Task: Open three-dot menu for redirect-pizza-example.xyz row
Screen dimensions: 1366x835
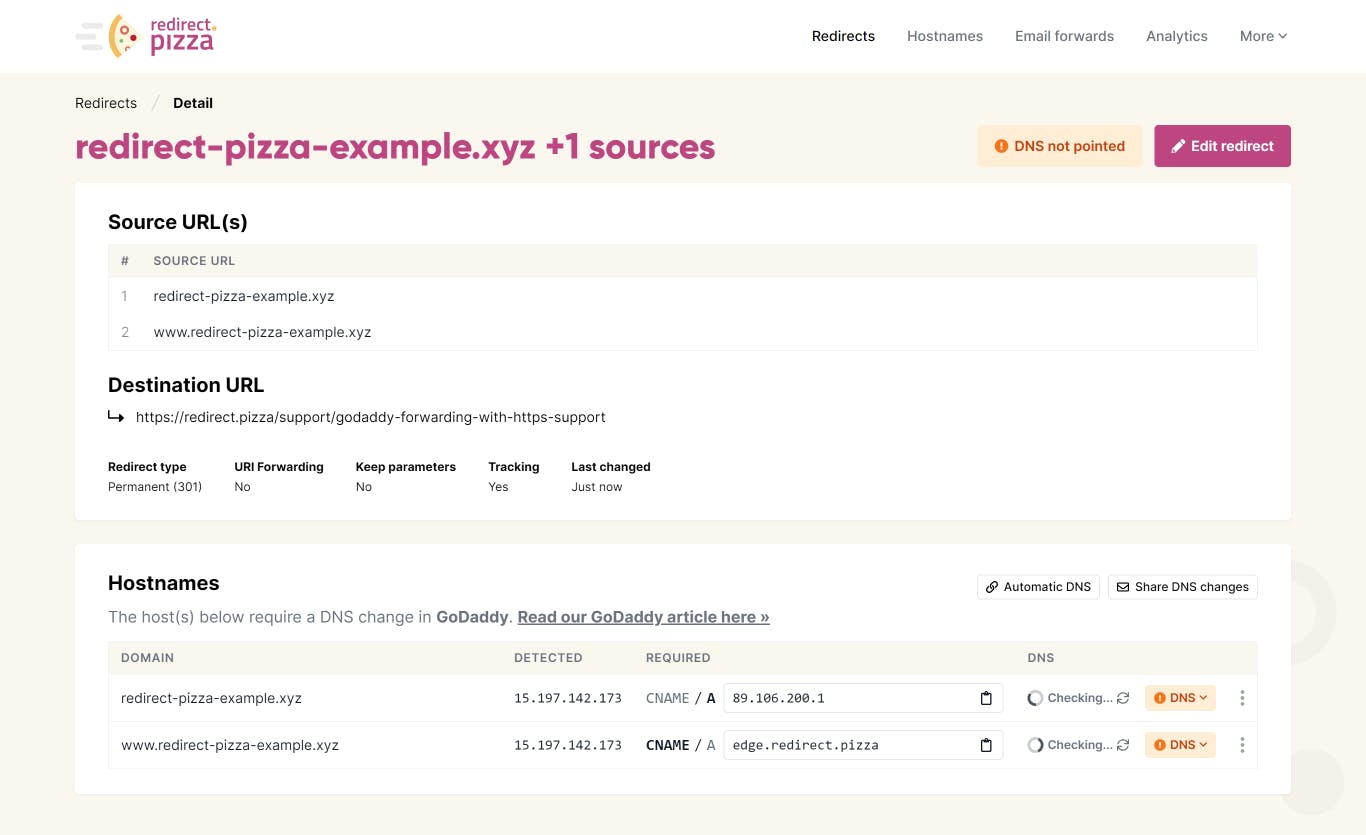Action: (1242, 698)
